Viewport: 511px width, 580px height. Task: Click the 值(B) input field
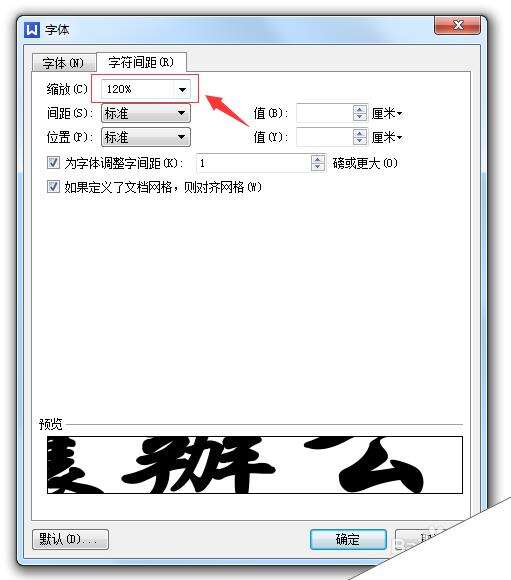click(325, 113)
